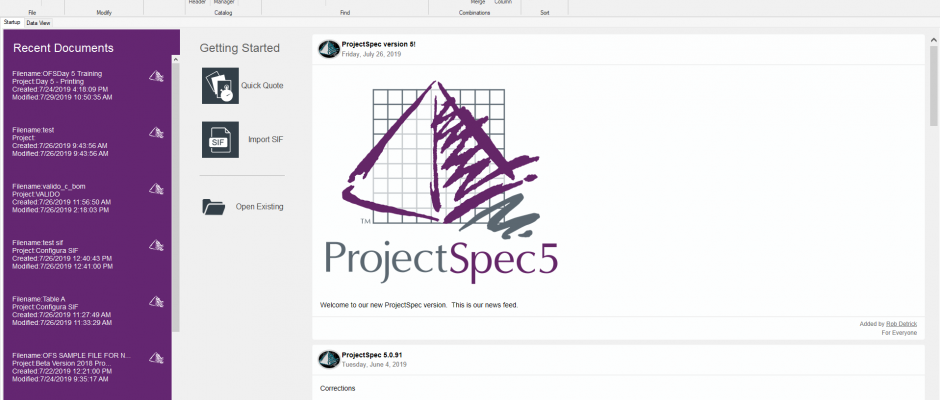
Task: Click icon beside Filename:test recent document
Action: 156,132
